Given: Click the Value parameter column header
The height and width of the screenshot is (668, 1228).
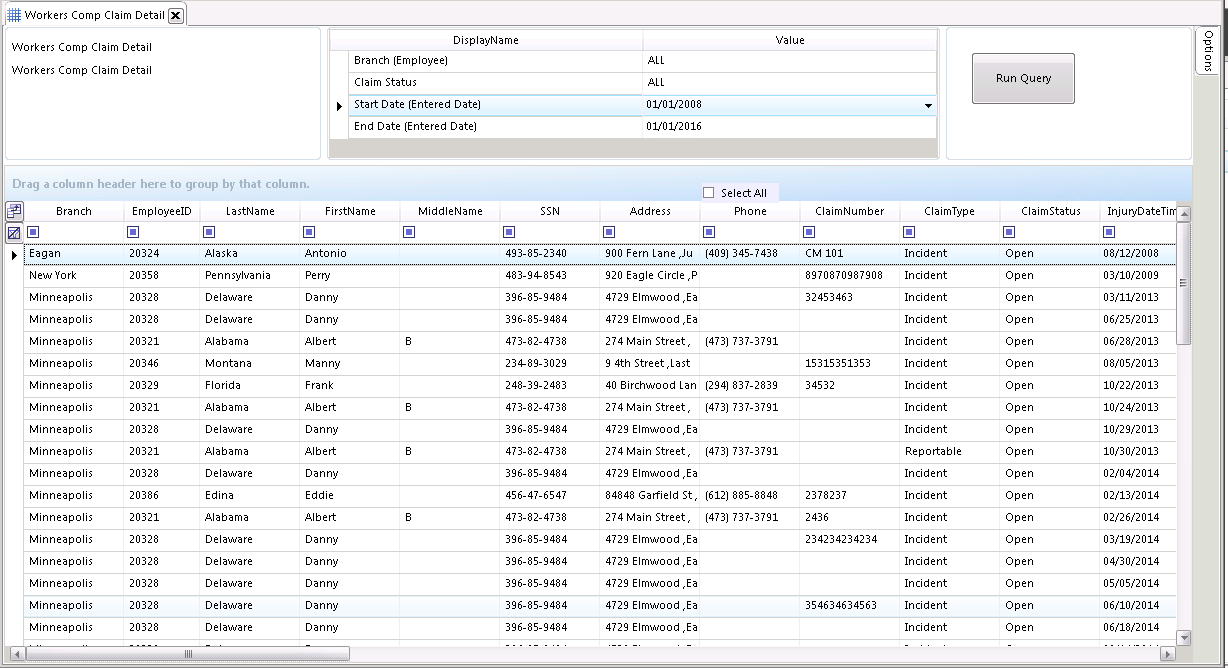Looking at the screenshot, I should point(790,40).
